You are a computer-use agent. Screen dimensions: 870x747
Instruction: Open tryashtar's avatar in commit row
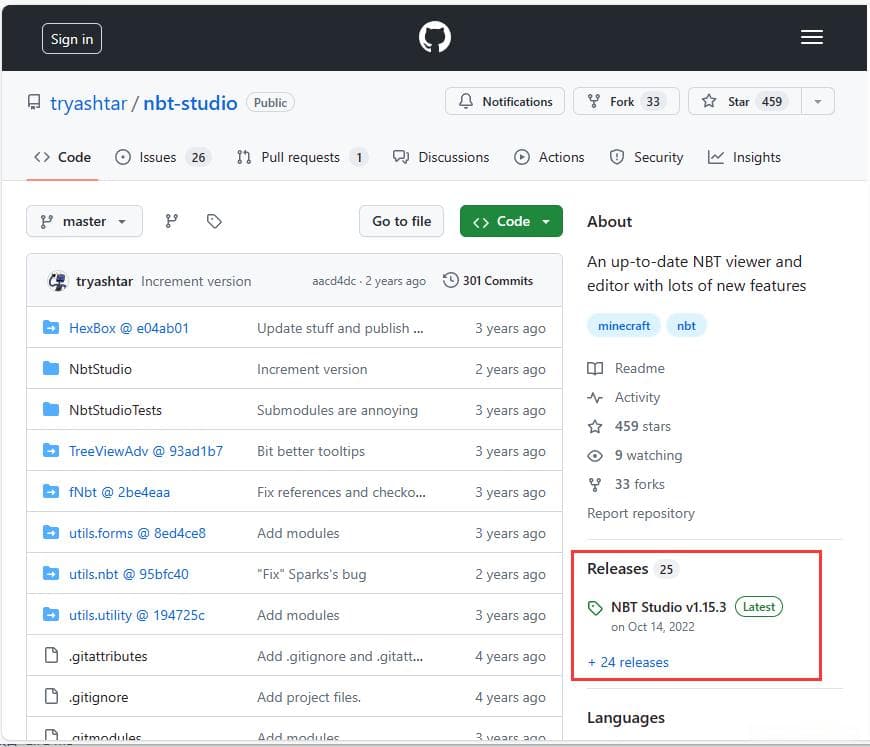click(x=57, y=281)
